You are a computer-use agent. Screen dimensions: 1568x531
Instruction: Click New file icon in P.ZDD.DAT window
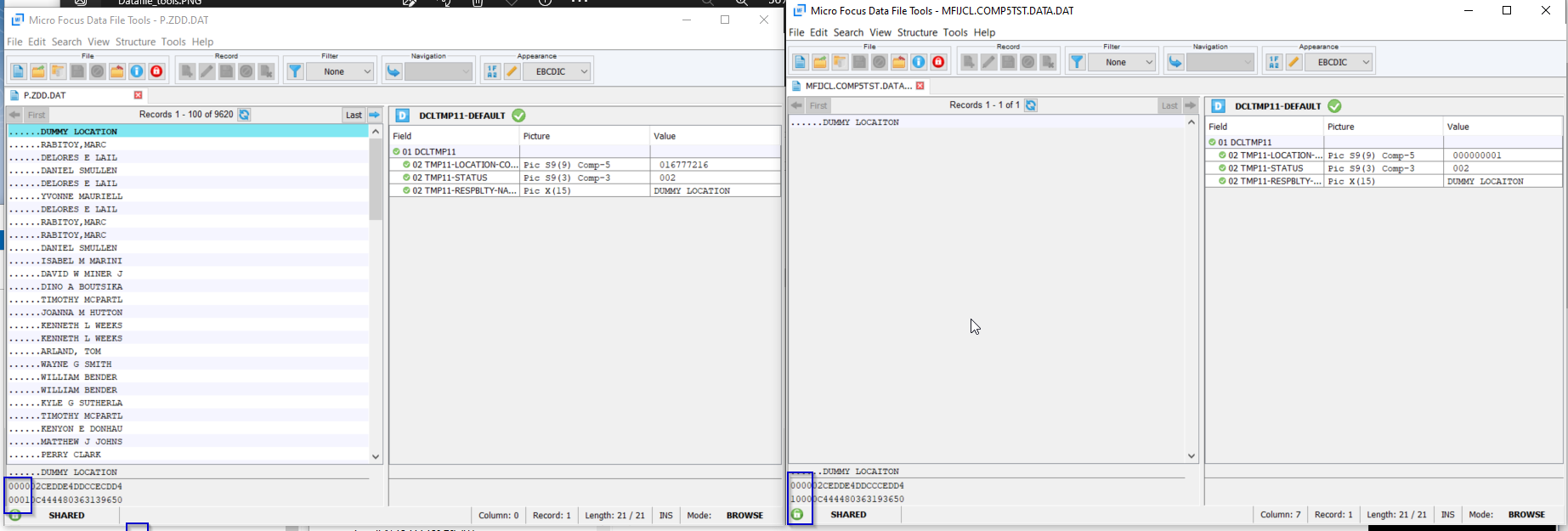click(19, 72)
